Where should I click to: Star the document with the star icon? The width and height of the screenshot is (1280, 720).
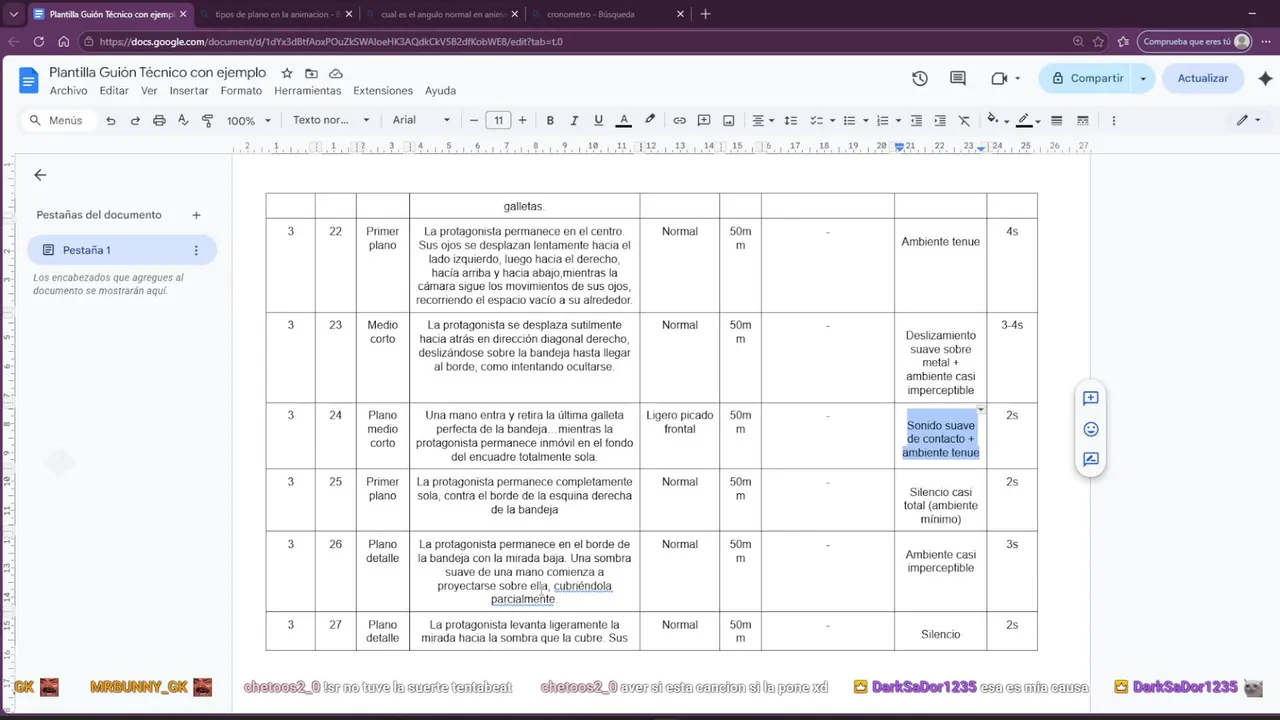287,73
